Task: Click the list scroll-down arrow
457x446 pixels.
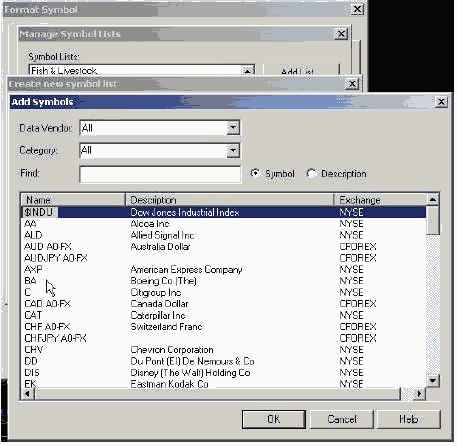Action: 433,380
